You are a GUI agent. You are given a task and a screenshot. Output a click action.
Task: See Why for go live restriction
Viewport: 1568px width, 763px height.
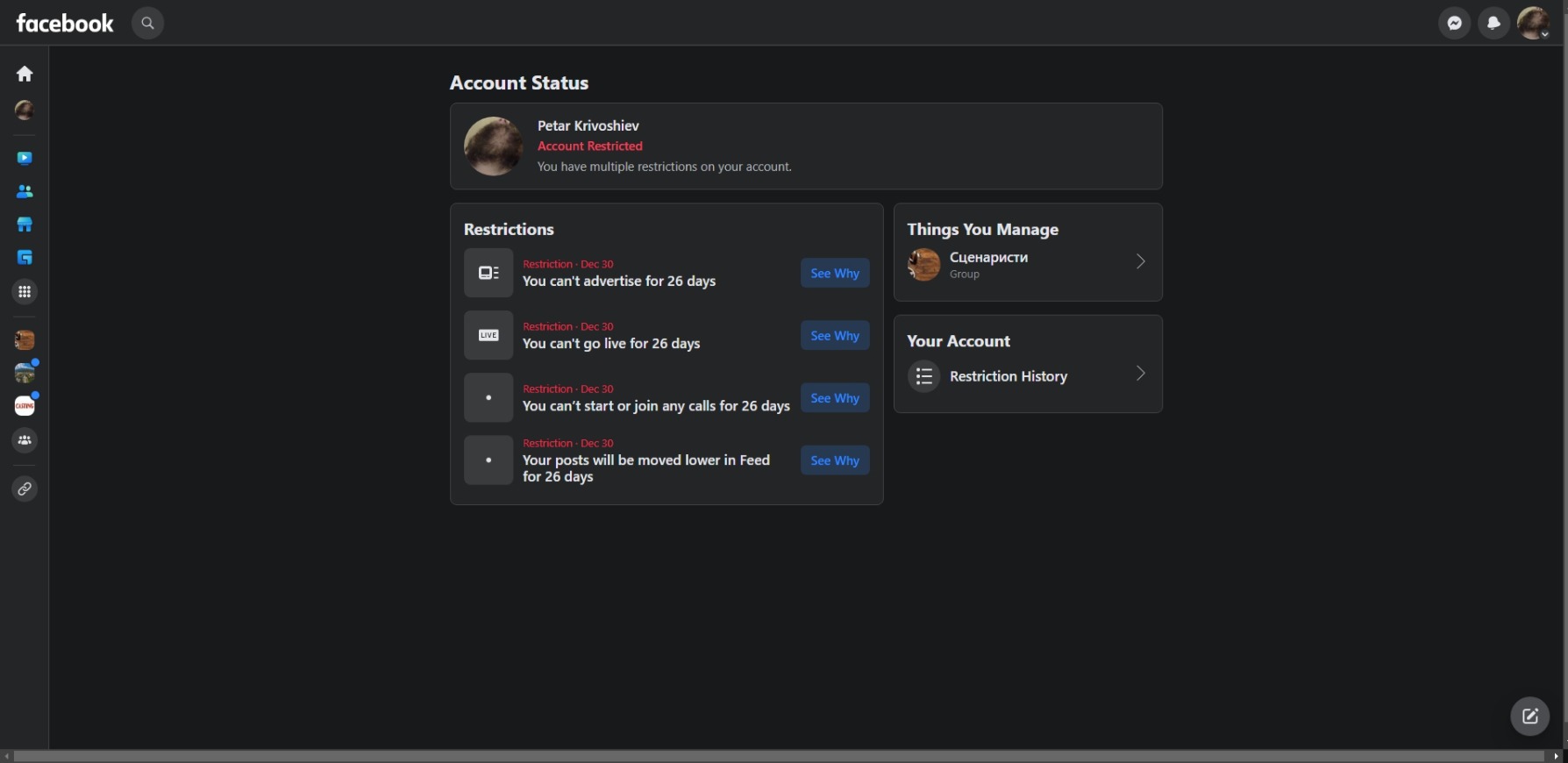click(x=835, y=335)
